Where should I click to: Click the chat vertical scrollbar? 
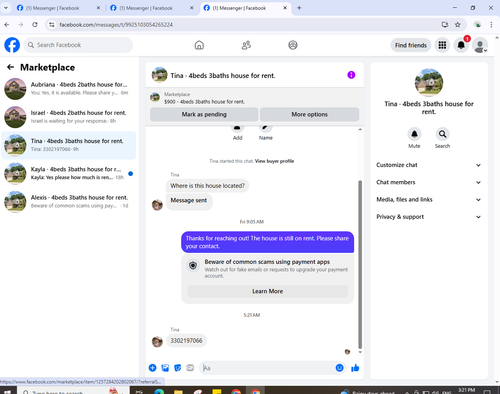[x=360, y=265]
